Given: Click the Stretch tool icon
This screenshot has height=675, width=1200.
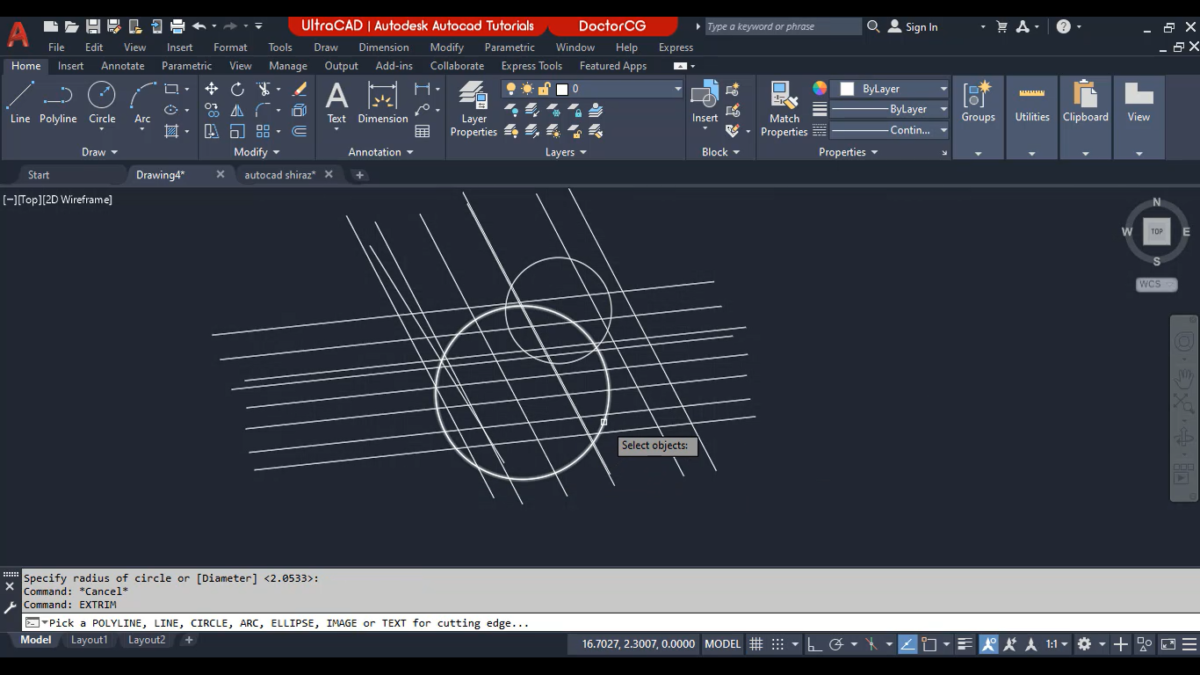Looking at the screenshot, I should pos(211,131).
